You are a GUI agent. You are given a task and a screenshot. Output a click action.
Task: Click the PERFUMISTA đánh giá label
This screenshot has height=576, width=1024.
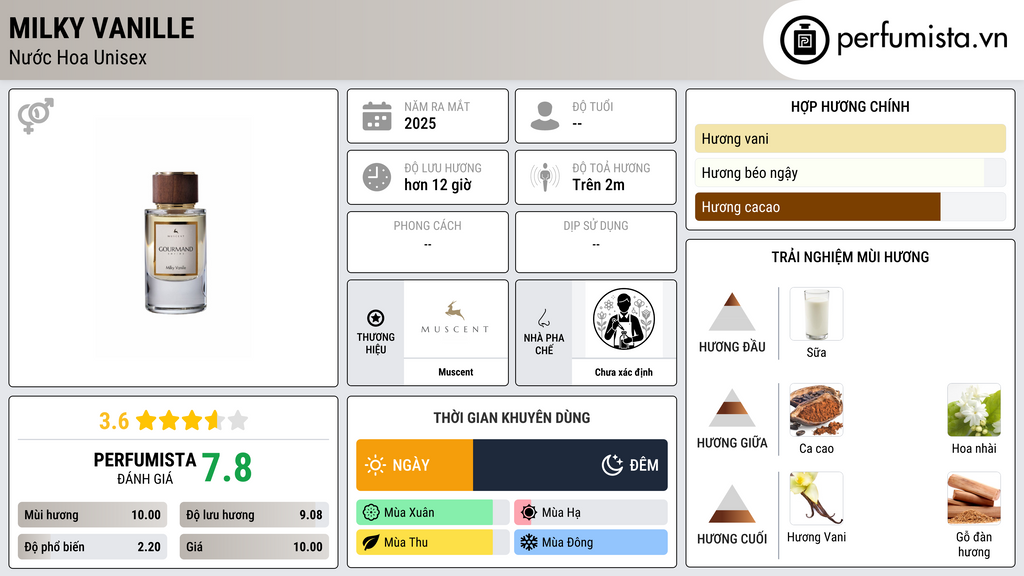145,468
